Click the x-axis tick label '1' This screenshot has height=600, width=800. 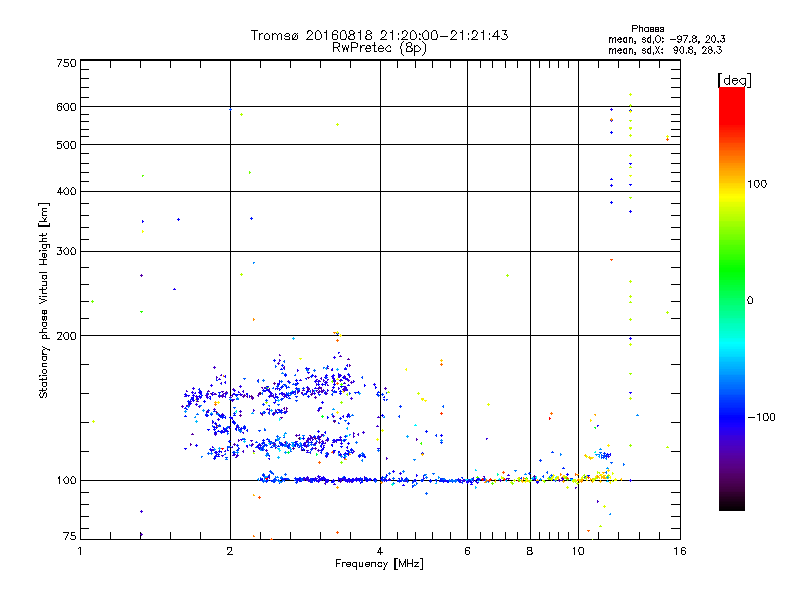[x=80, y=551]
